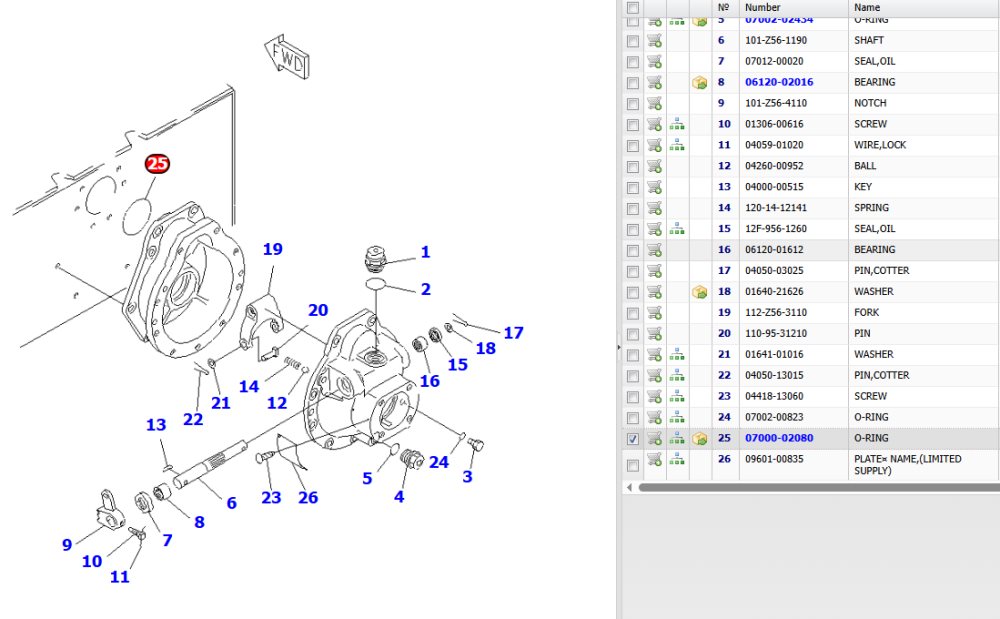Click callout number 17 in the diagram
This screenshot has height=619, width=1000.
click(513, 333)
